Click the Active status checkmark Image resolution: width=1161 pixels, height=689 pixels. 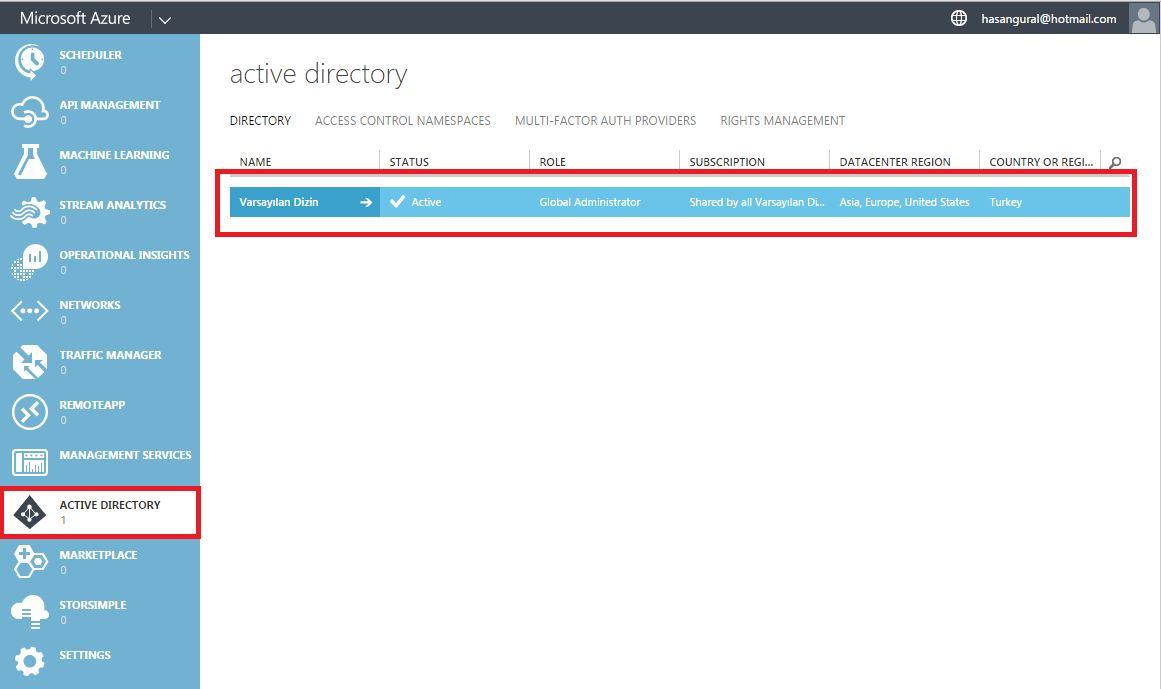tap(398, 201)
